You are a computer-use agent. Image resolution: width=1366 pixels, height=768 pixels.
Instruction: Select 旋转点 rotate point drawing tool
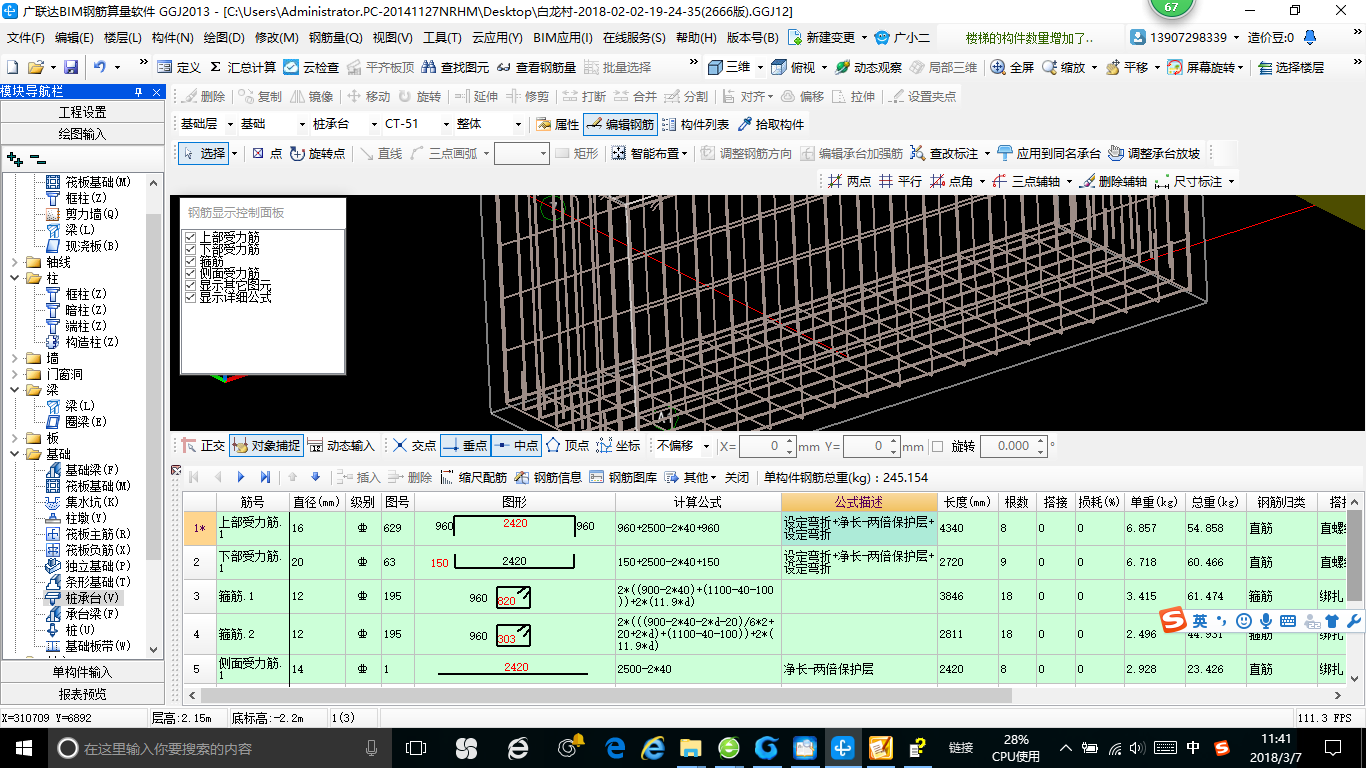(x=317, y=153)
